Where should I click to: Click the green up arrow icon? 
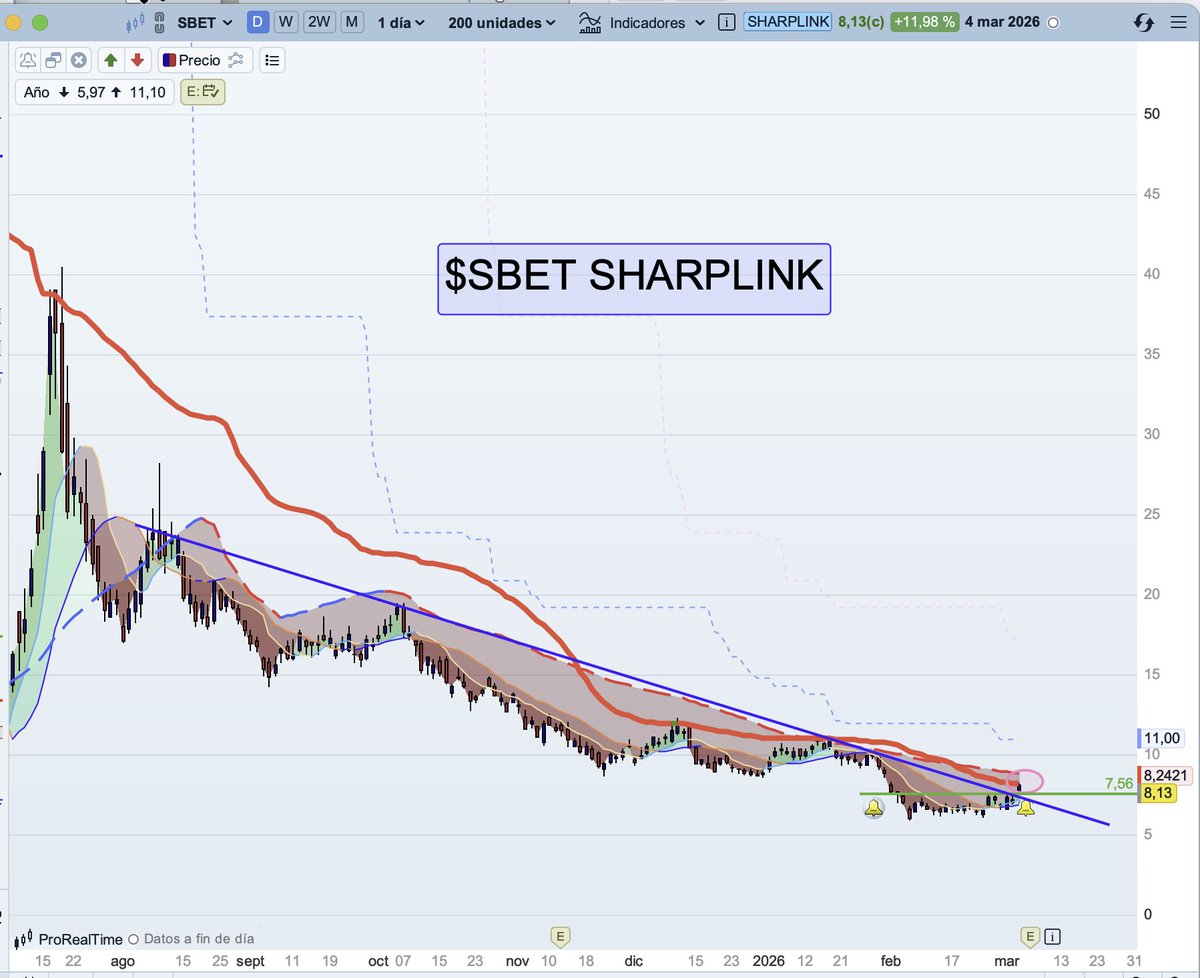pos(111,60)
